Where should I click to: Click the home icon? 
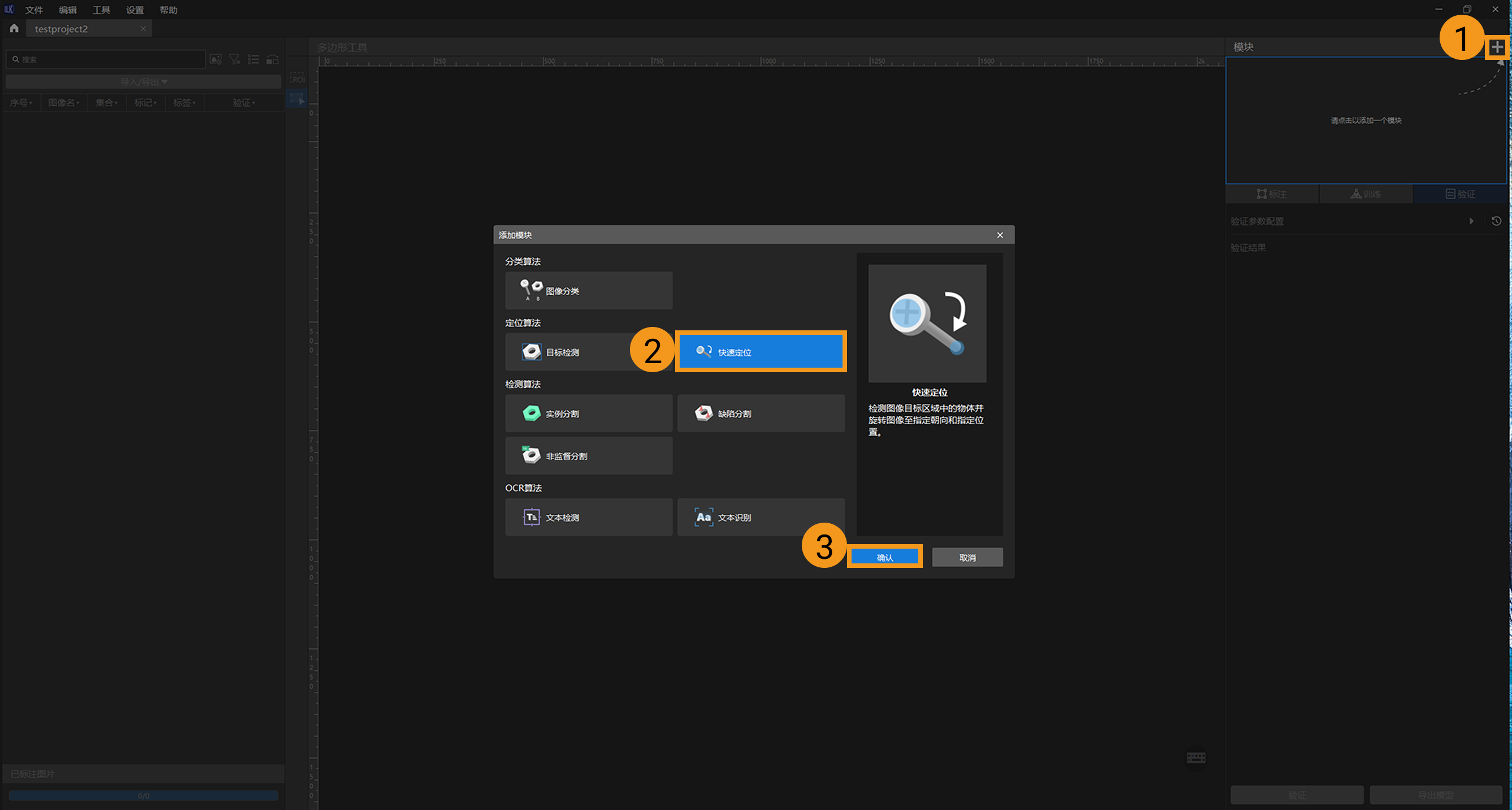click(x=14, y=28)
